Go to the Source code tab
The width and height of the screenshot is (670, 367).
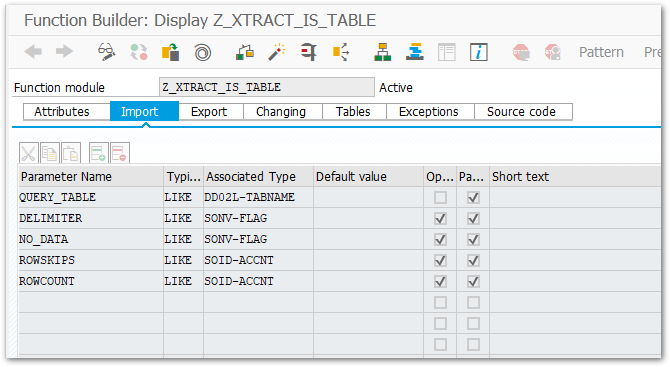coord(523,112)
